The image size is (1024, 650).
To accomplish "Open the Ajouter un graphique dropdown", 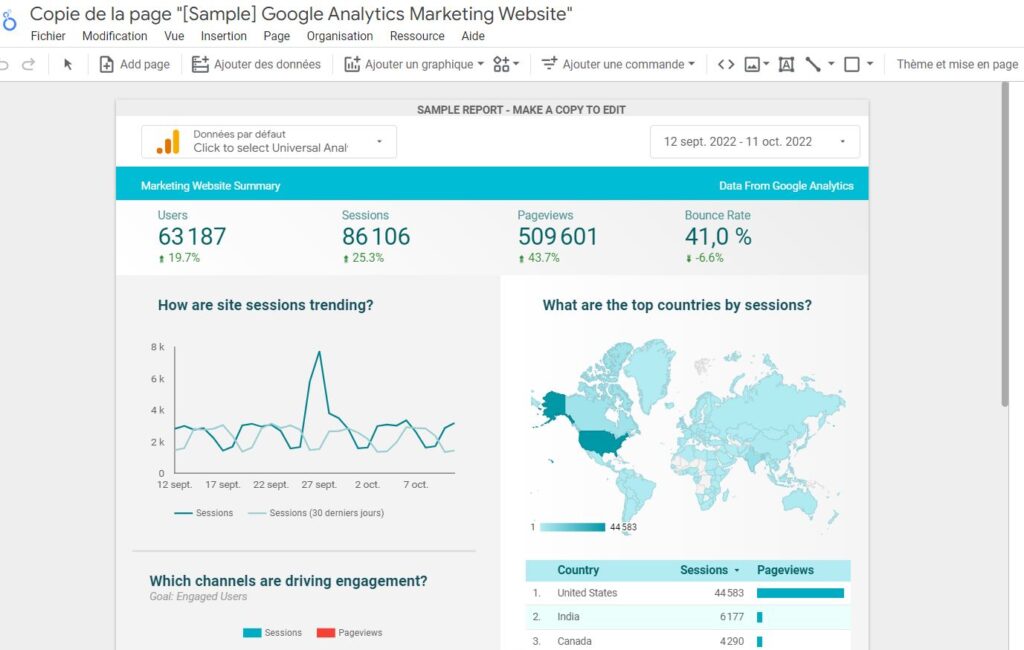I will click(414, 64).
